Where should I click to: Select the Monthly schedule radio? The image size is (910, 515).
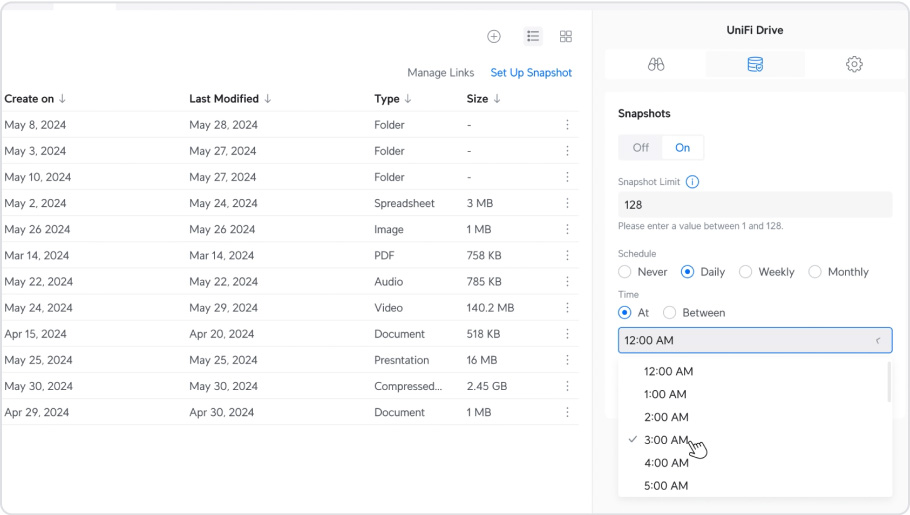tap(815, 272)
